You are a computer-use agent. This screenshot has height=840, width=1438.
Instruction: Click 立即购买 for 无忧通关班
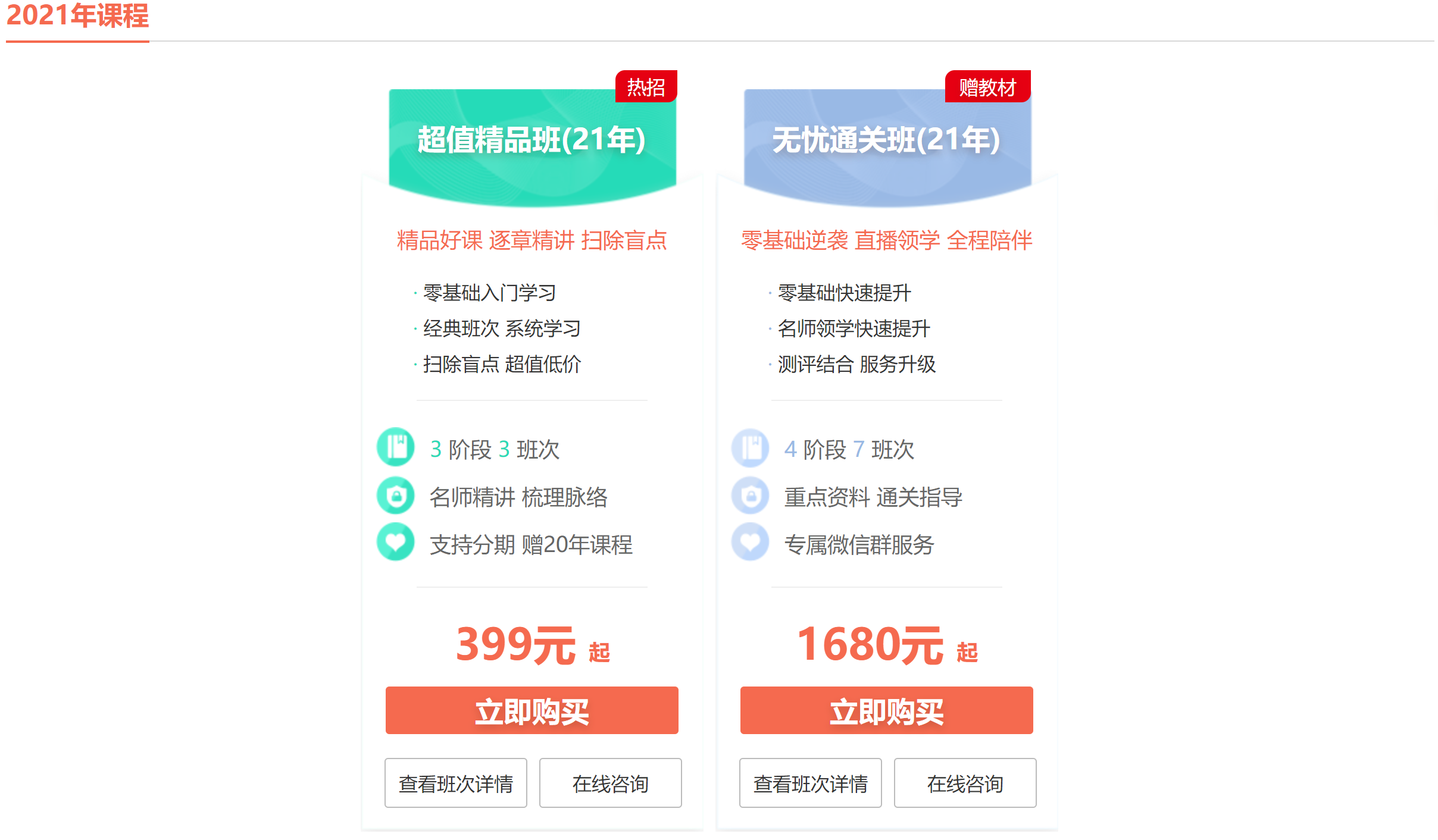point(886,710)
